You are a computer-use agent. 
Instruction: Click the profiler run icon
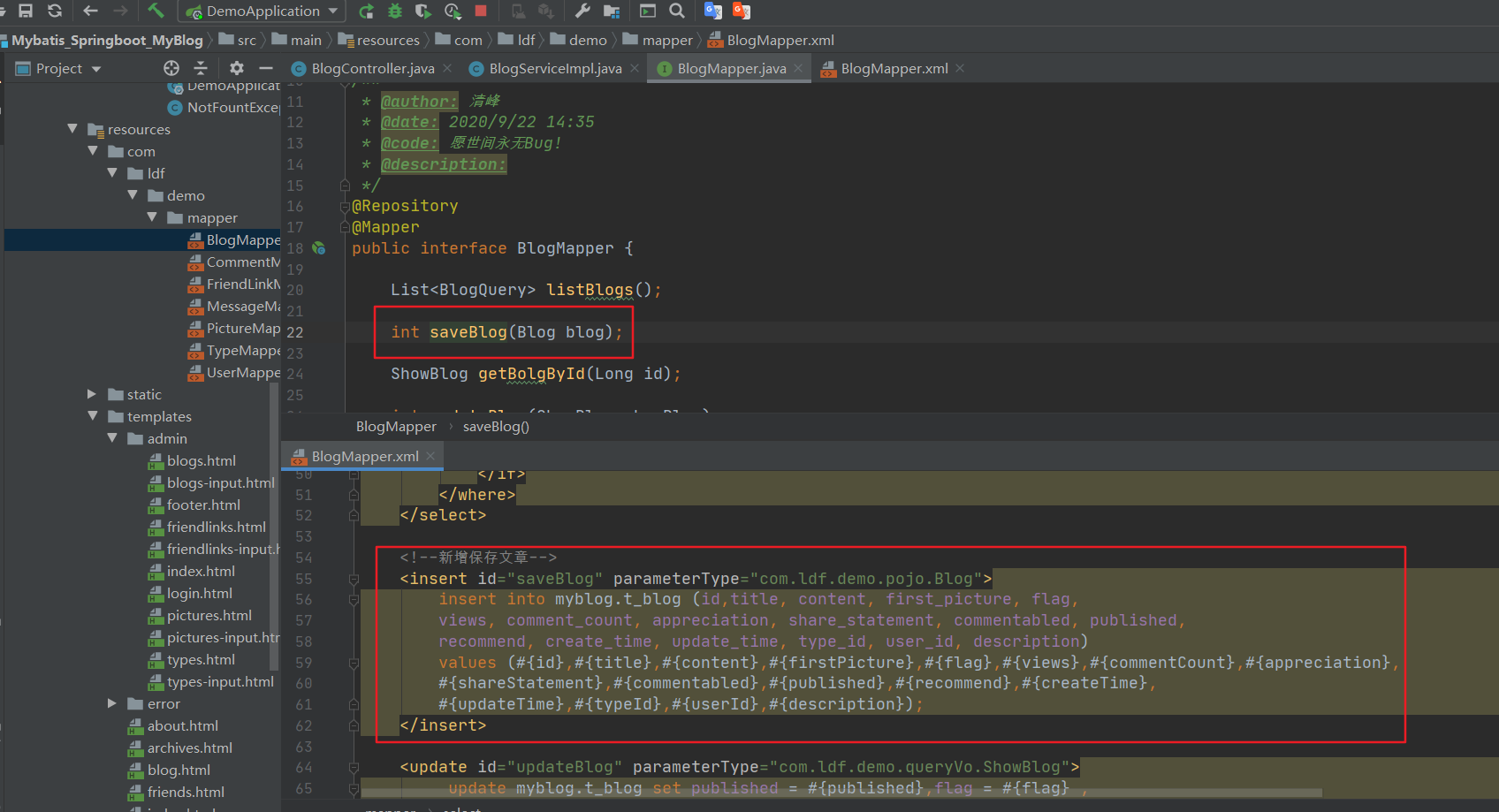453,11
